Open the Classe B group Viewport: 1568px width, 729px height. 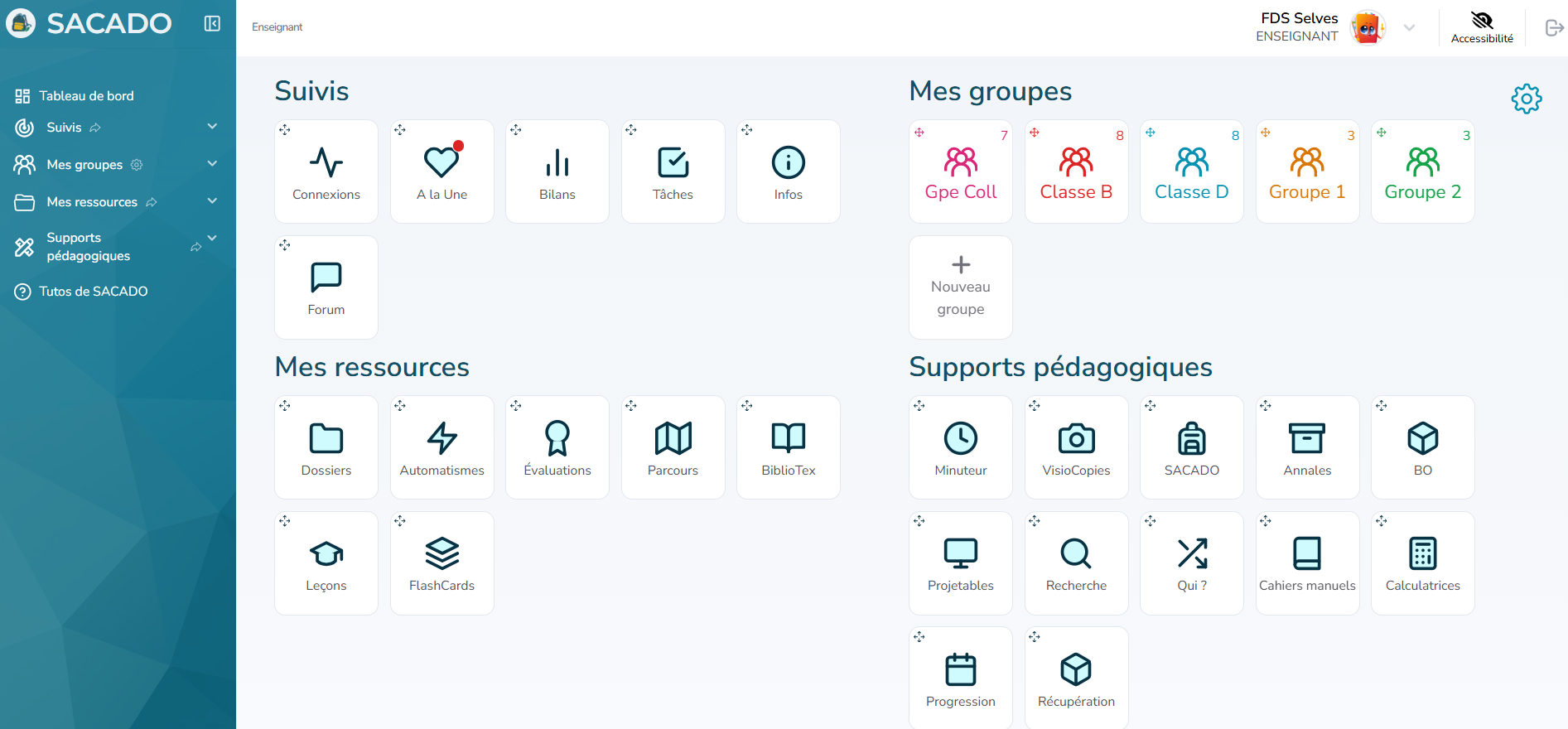(1076, 171)
